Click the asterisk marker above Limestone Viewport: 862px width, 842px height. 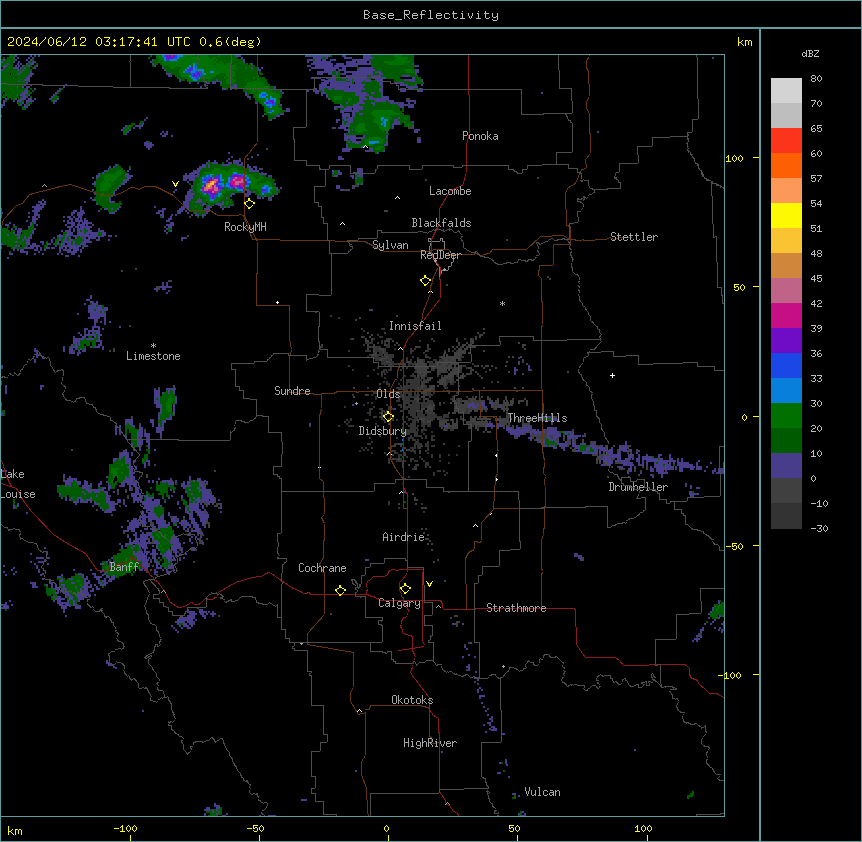click(x=153, y=346)
